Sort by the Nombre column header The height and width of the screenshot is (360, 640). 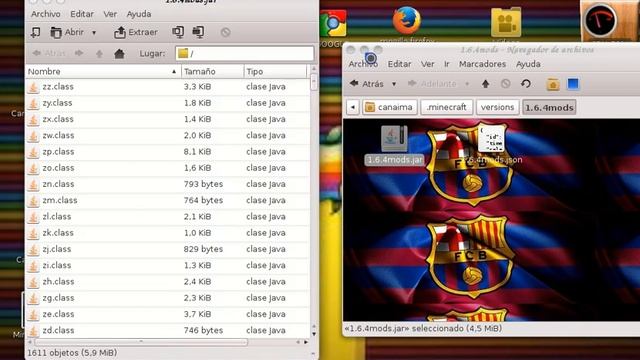103,71
